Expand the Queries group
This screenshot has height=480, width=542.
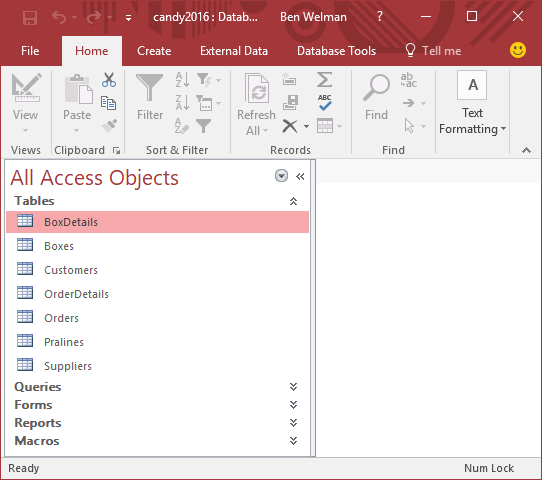coord(293,387)
